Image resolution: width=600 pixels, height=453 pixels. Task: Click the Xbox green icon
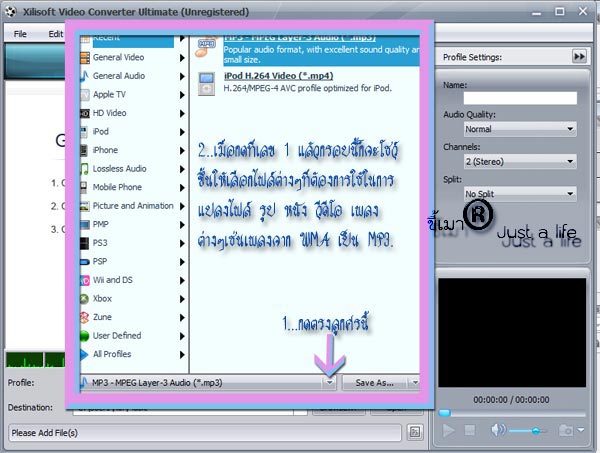pos(85,299)
